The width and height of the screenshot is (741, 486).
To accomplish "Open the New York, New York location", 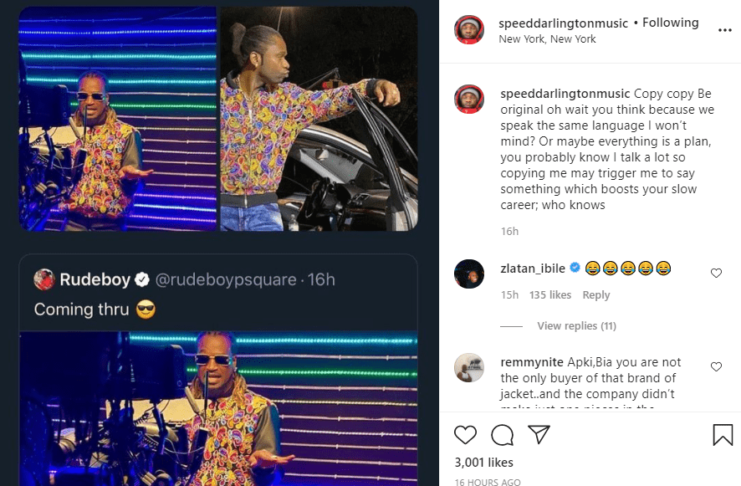I will pyautogui.click(x=547, y=39).
